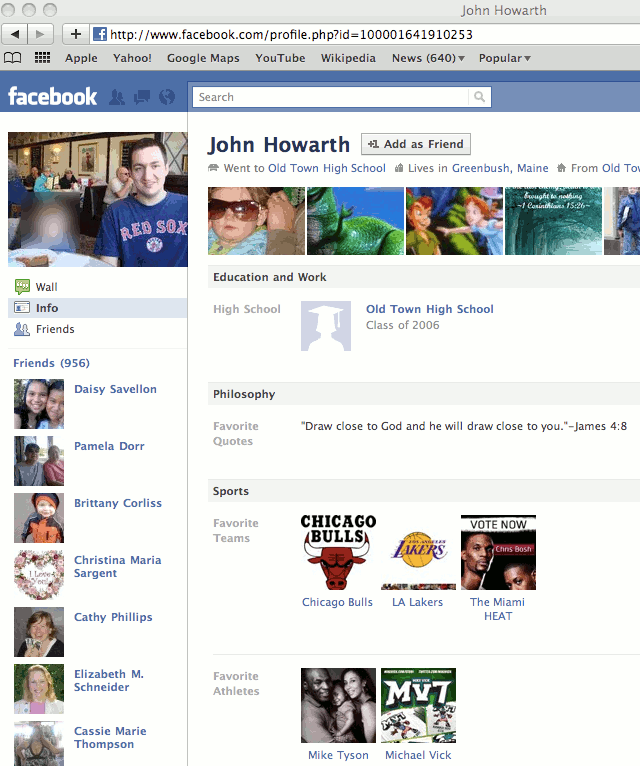Image resolution: width=640 pixels, height=766 pixels.
Task: Open the Greenbush, Maine link
Action: pyautogui.click(x=500, y=168)
